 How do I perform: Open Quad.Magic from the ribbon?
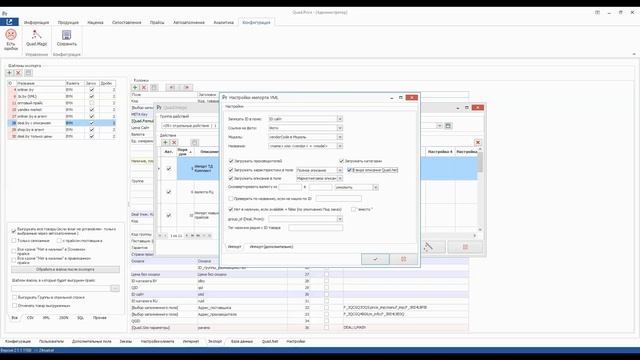pyautogui.click(x=36, y=38)
